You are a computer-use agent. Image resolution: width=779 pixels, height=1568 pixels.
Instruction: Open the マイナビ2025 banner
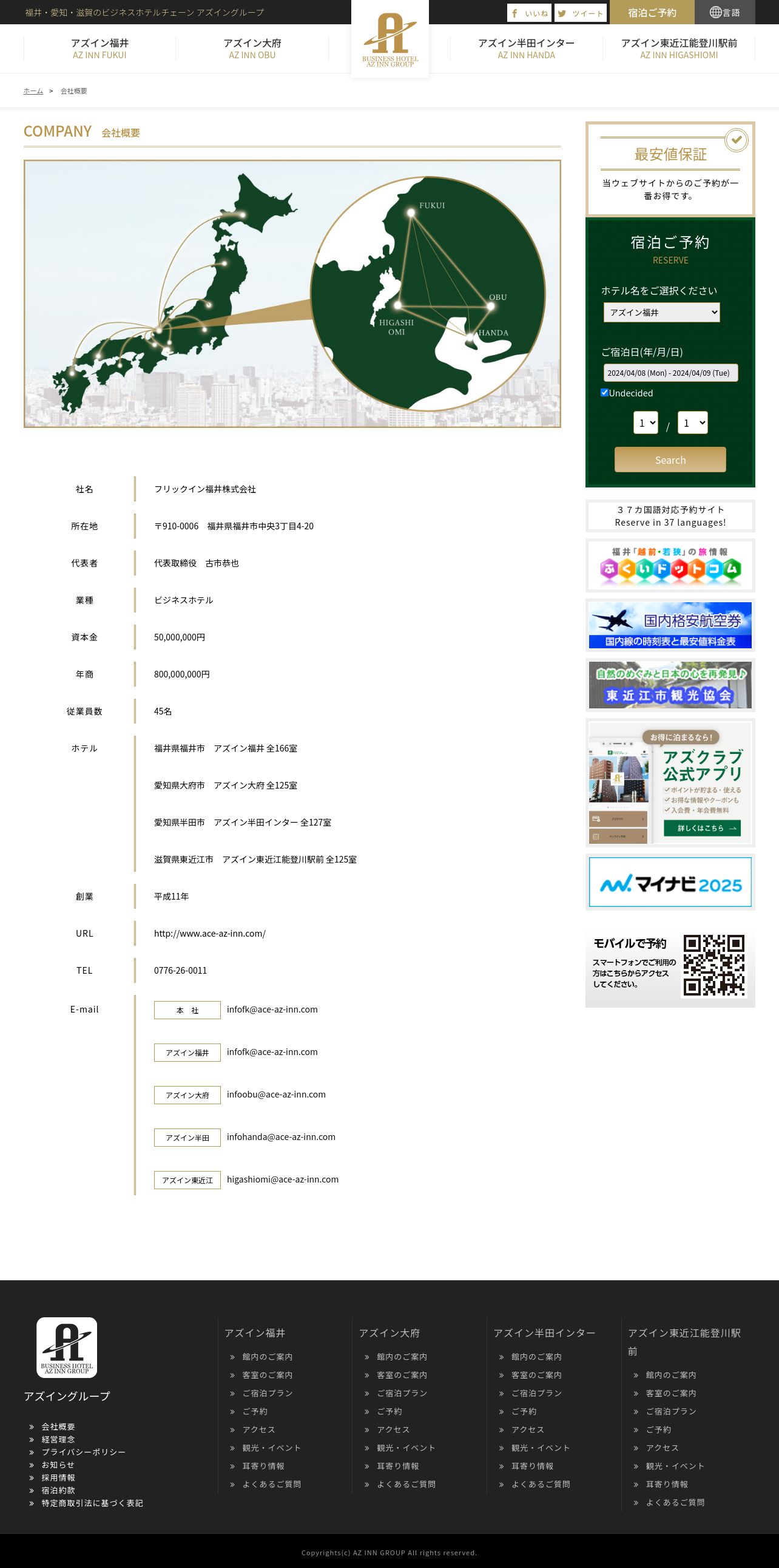[670, 882]
